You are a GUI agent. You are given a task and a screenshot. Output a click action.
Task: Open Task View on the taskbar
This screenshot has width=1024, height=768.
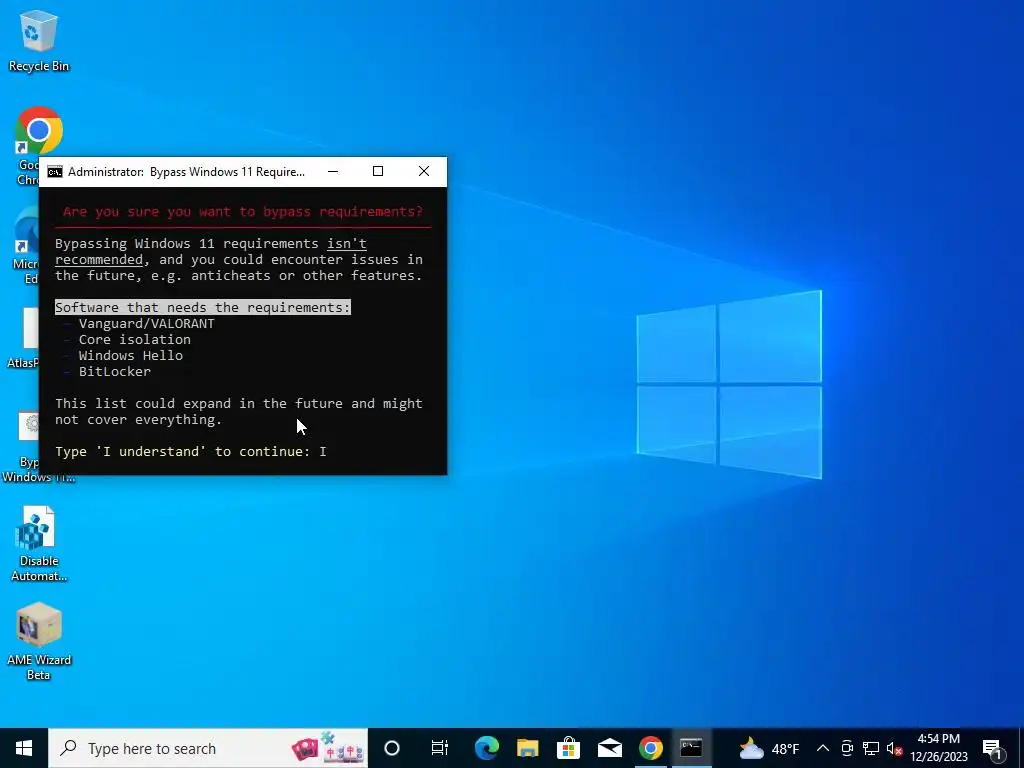tap(440, 748)
